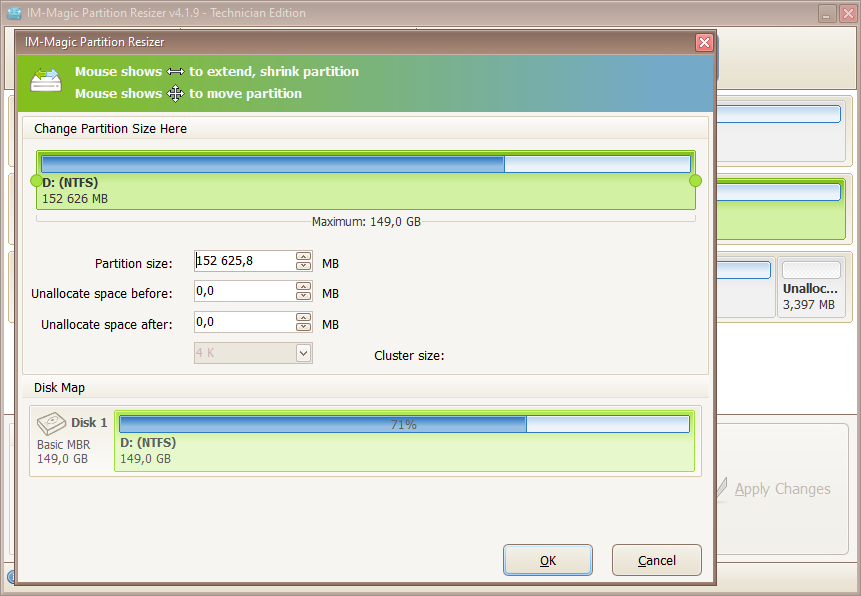Click the OK button
The image size is (861, 596).
(547, 560)
